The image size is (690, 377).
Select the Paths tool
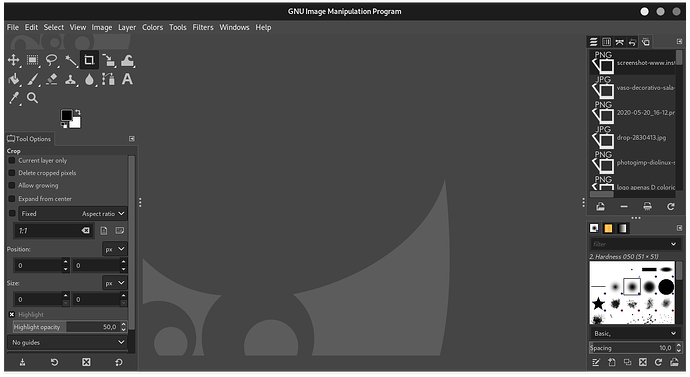108,79
